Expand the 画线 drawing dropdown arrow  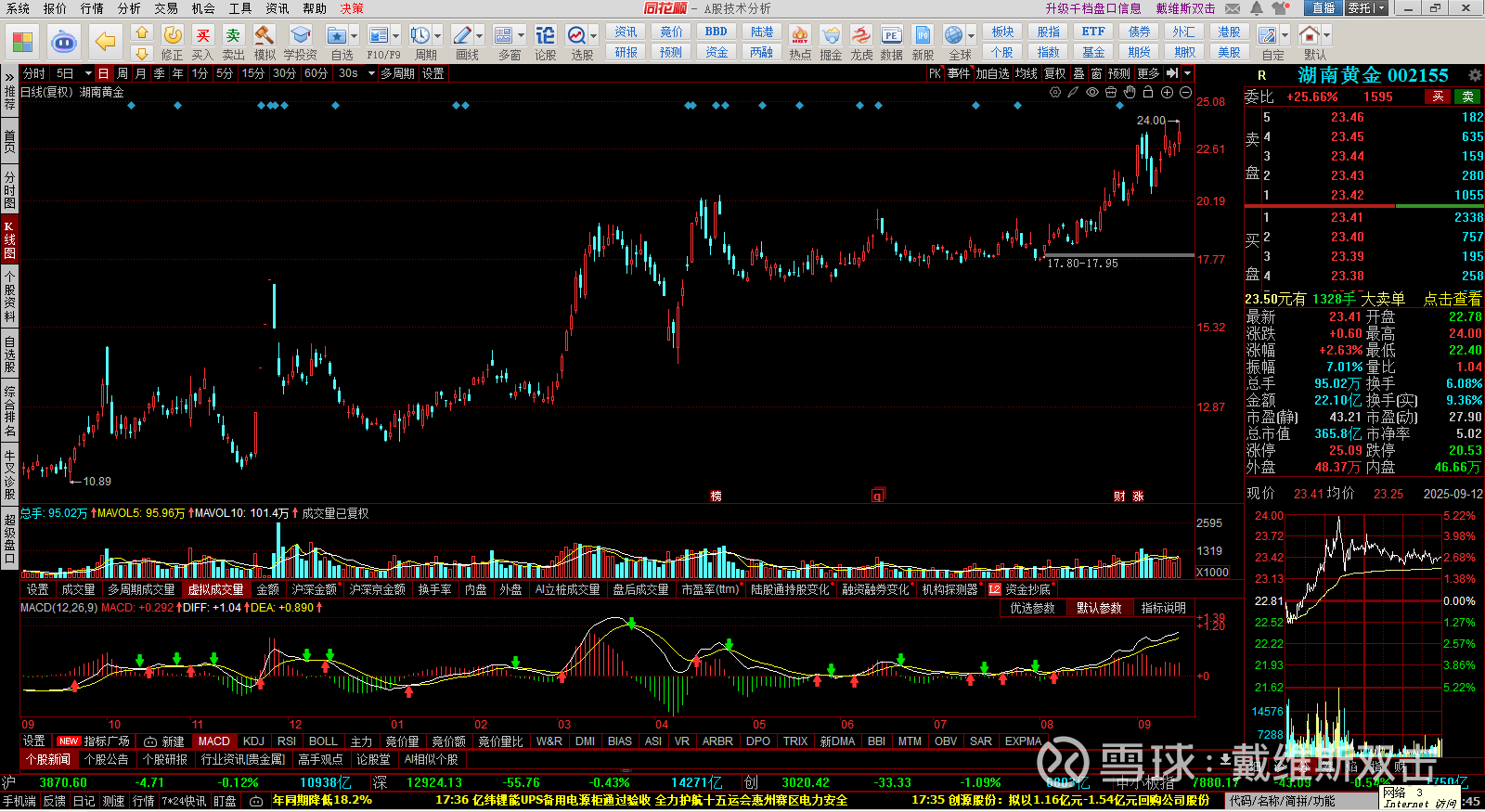pos(480,36)
